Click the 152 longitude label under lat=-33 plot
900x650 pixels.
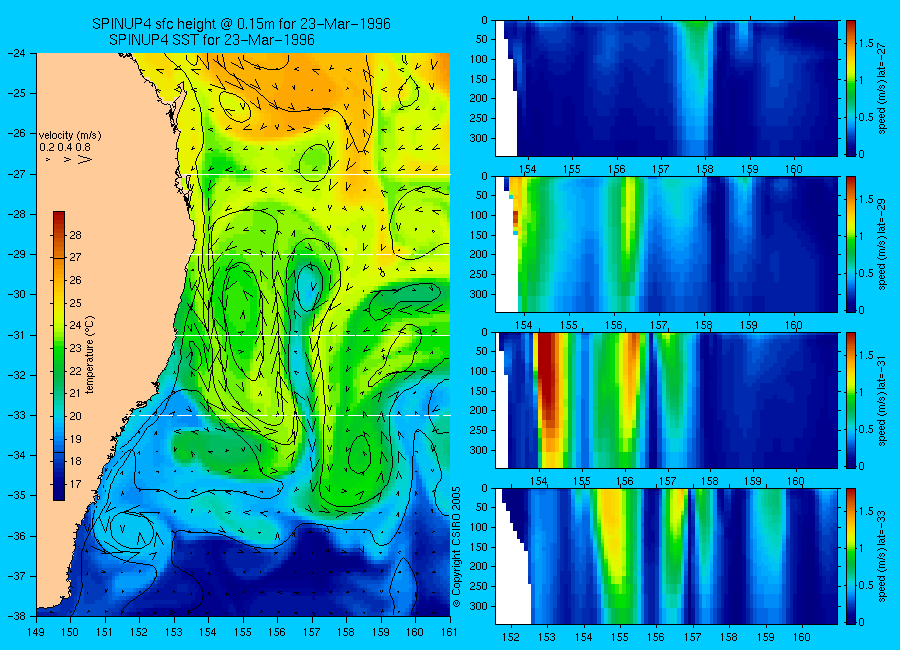[510, 637]
